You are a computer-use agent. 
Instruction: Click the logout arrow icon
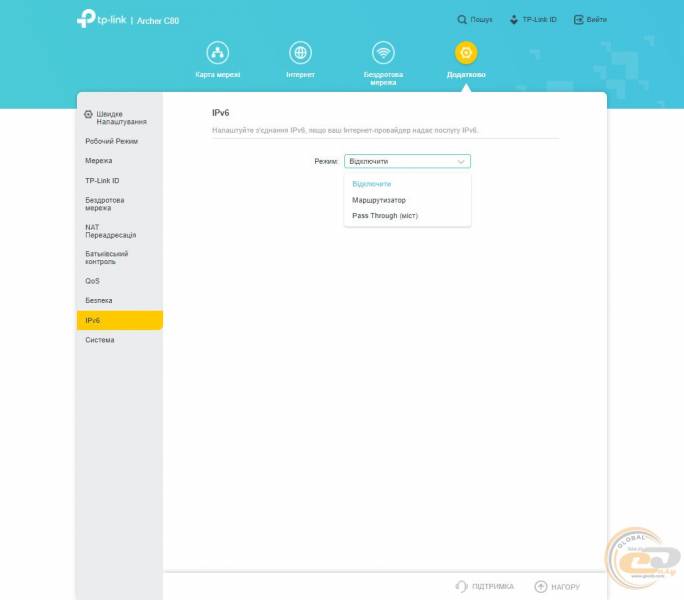[578, 20]
